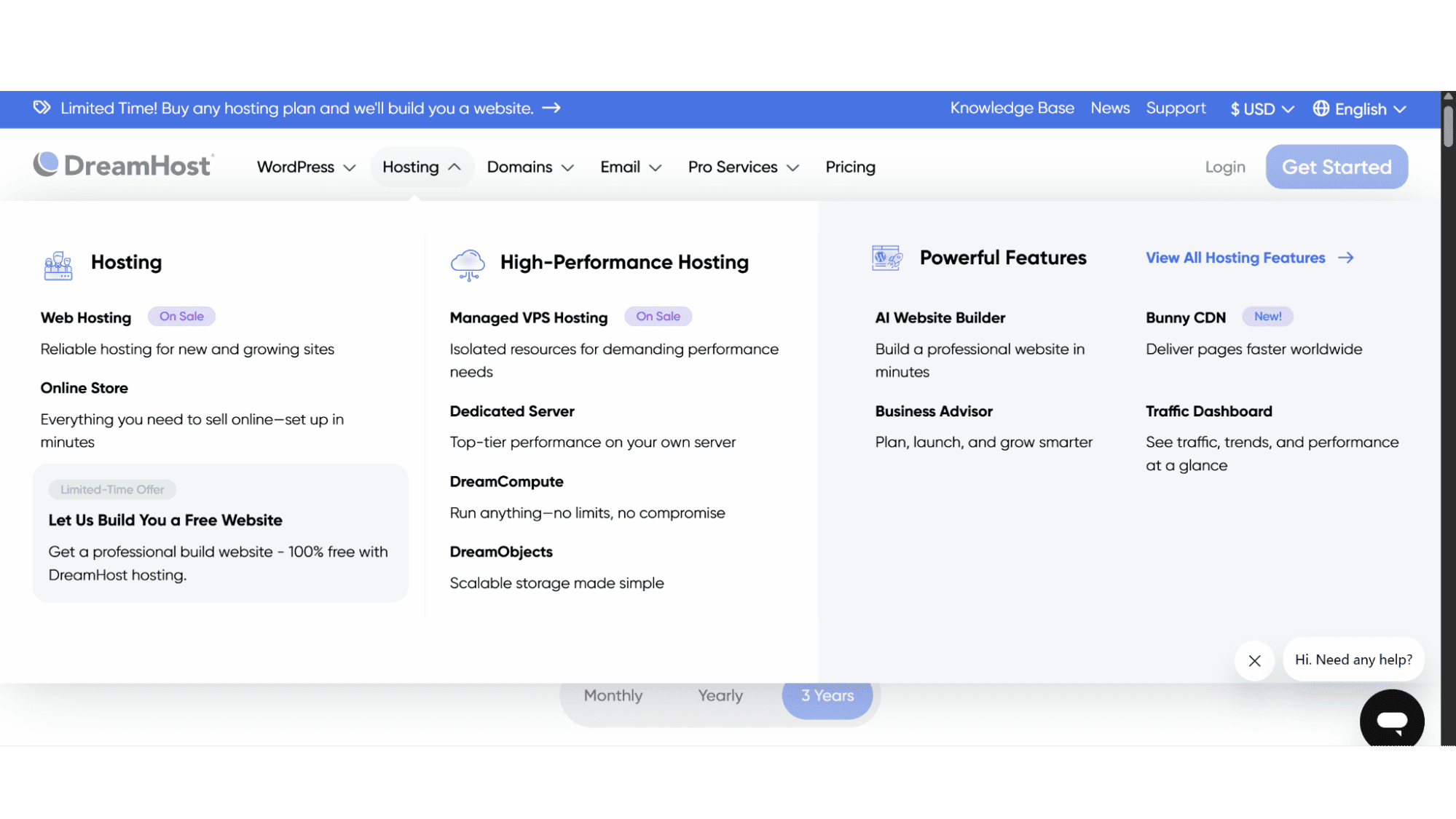Open the News link

point(1110,108)
